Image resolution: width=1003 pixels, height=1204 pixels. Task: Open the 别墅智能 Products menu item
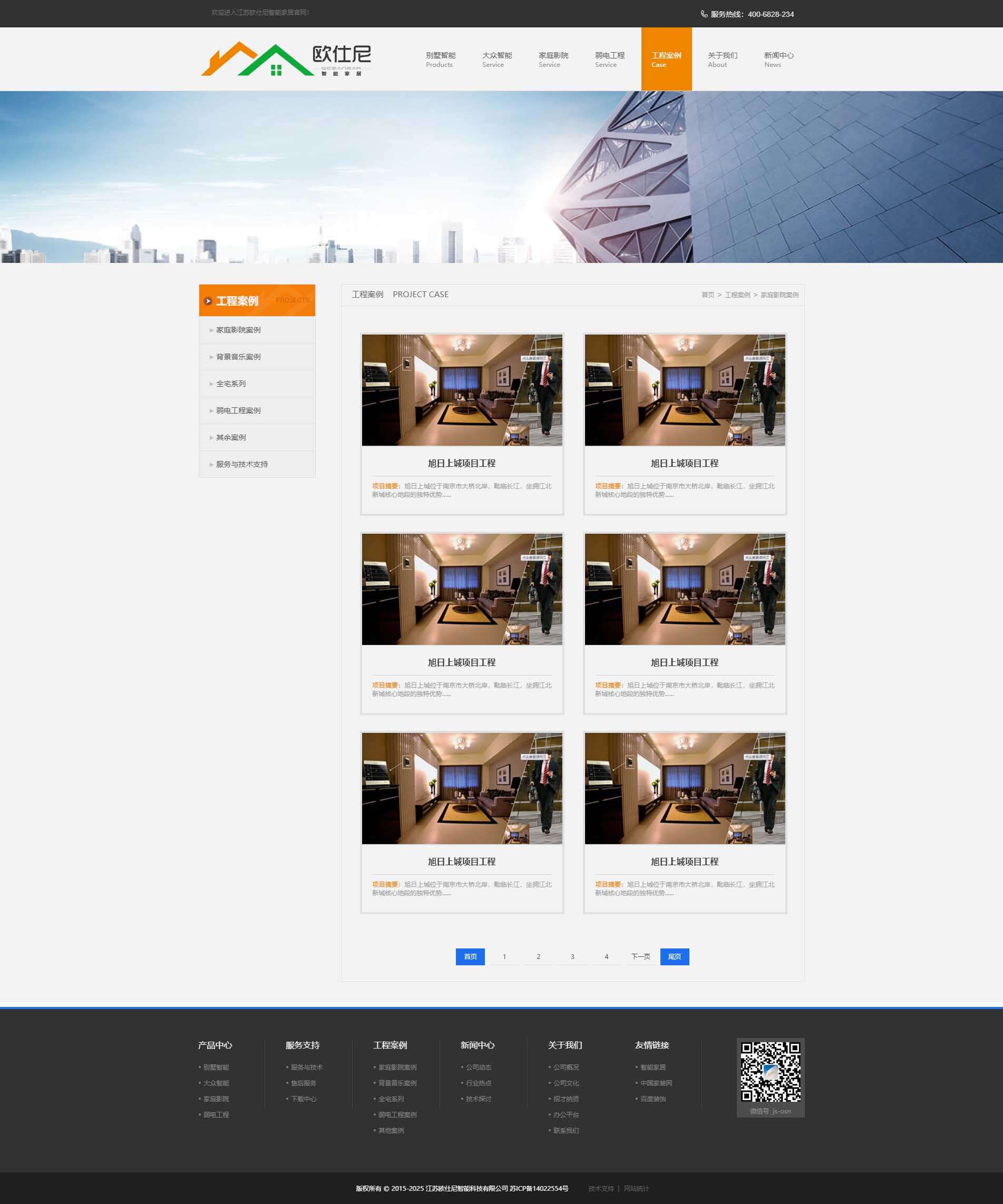click(x=440, y=59)
